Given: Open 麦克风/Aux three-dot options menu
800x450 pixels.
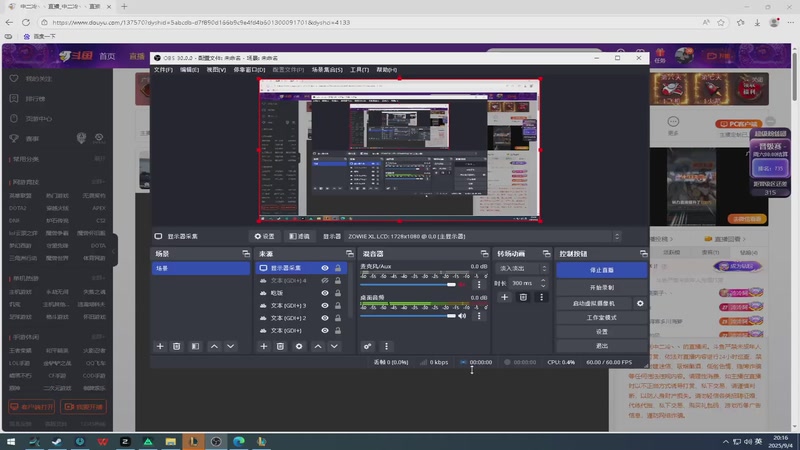Looking at the screenshot, I should [x=479, y=285].
